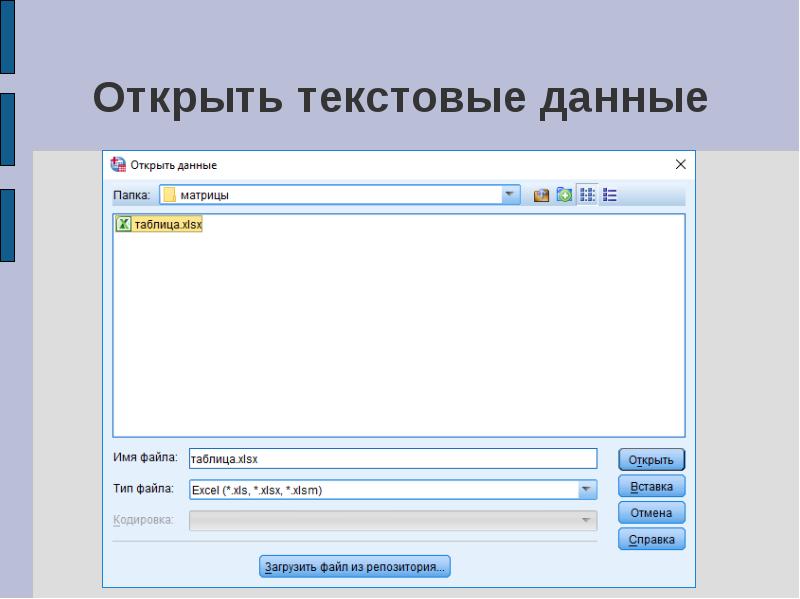The height and width of the screenshot is (599, 800).
Task: Click the Вставка button
Action: click(652, 486)
